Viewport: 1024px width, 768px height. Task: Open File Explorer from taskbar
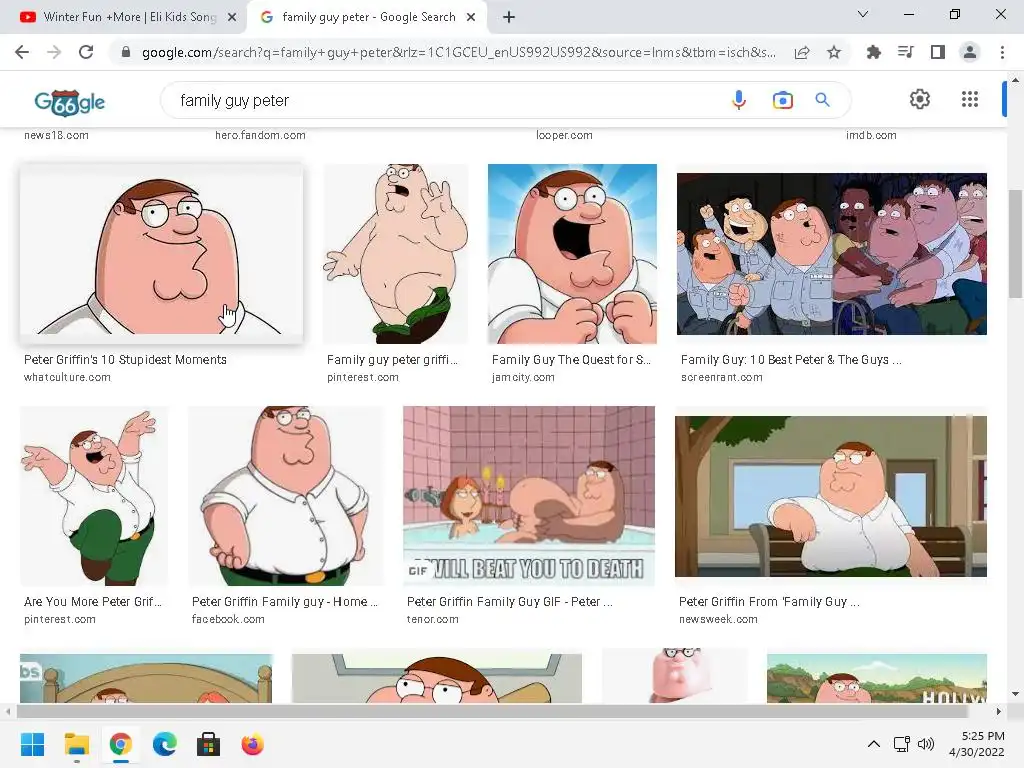click(x=76, y=744)
